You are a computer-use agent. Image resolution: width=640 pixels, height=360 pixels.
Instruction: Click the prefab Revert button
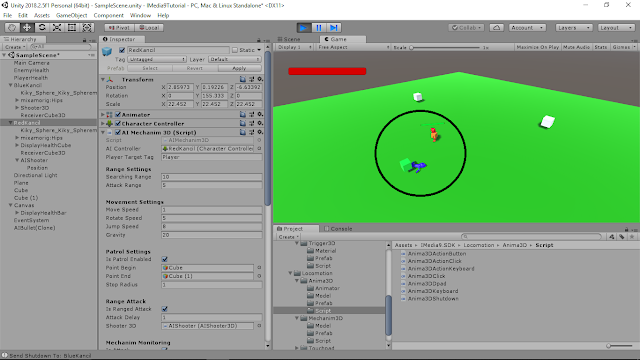[195, 68]
